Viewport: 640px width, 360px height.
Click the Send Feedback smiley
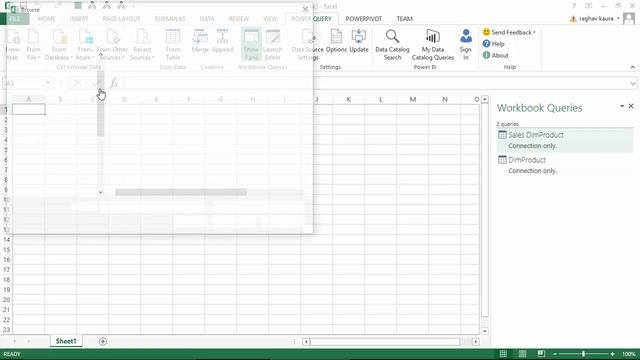[486, 32]
